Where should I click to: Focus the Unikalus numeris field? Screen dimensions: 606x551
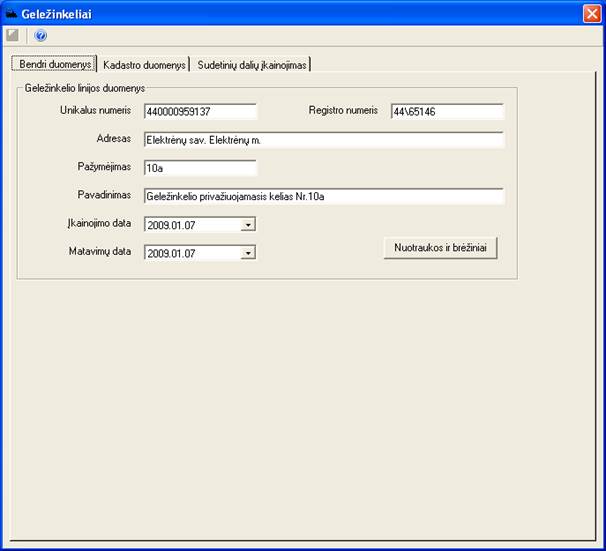pos(200,112)
